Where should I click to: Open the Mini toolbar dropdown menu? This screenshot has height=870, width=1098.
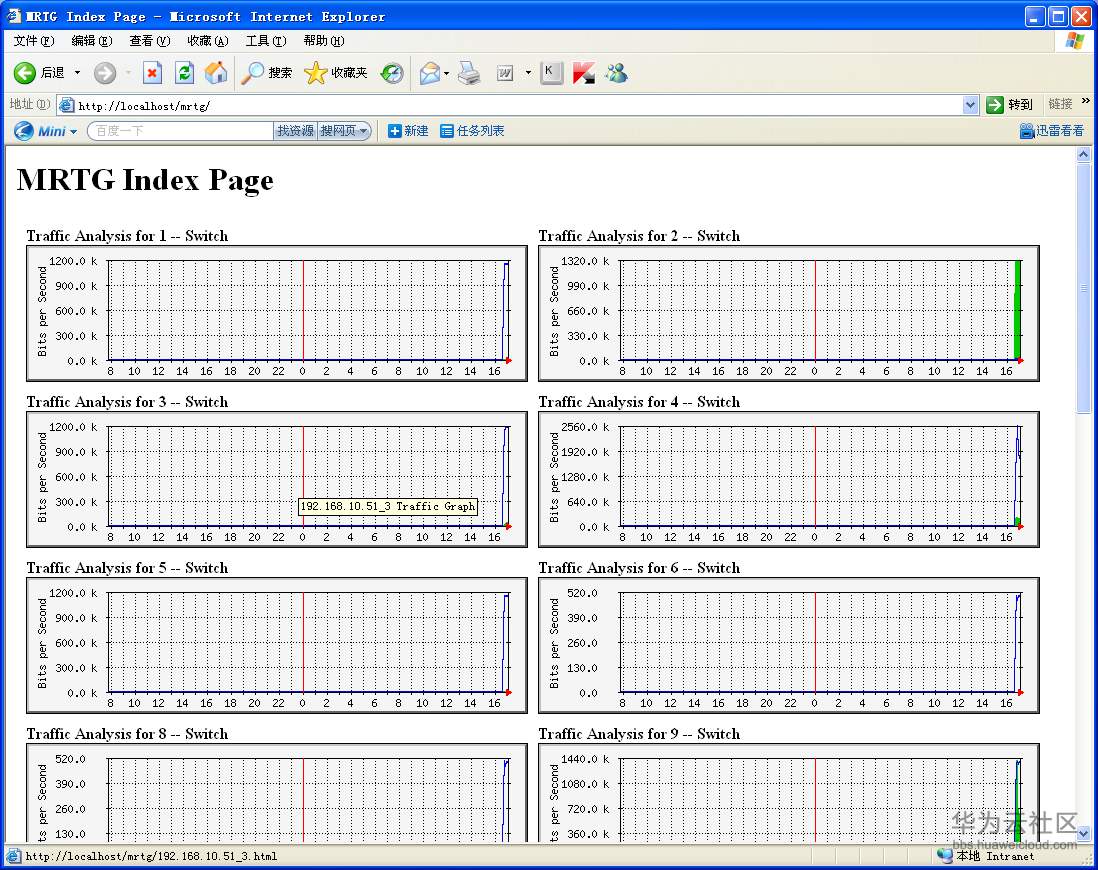[x=73, y=132]
